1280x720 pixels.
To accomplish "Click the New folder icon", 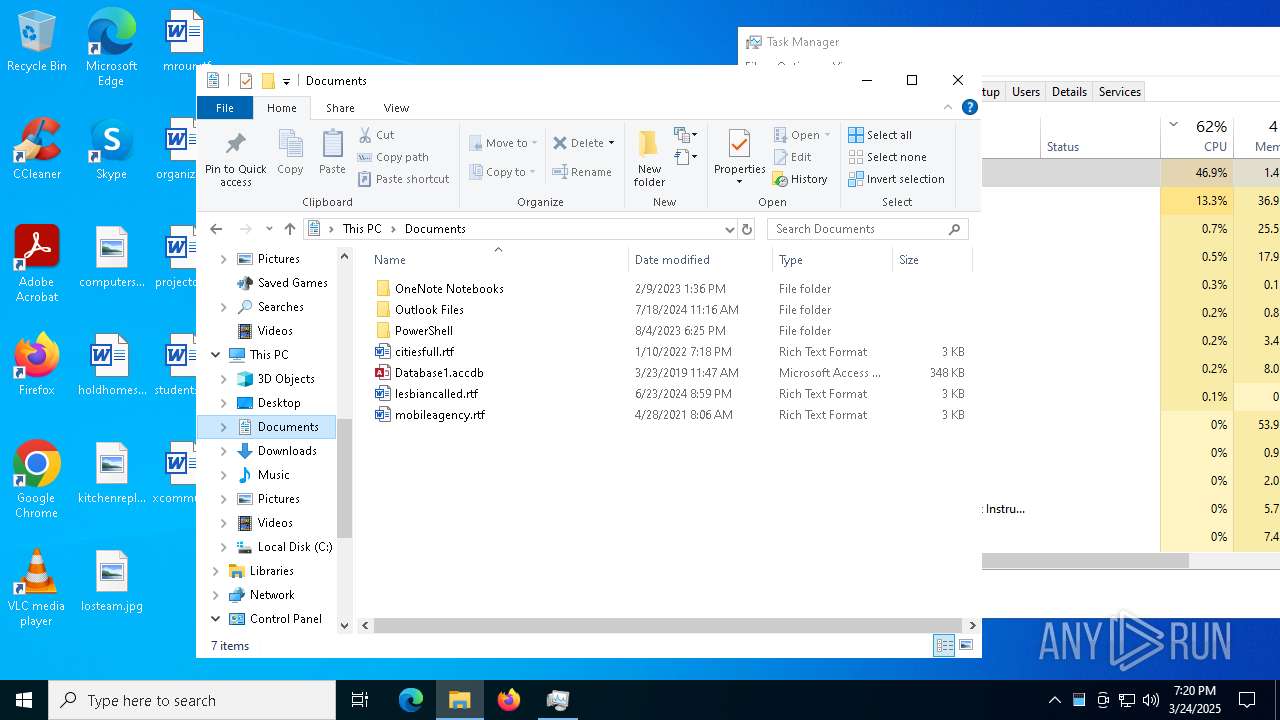I will pos(649,144).
